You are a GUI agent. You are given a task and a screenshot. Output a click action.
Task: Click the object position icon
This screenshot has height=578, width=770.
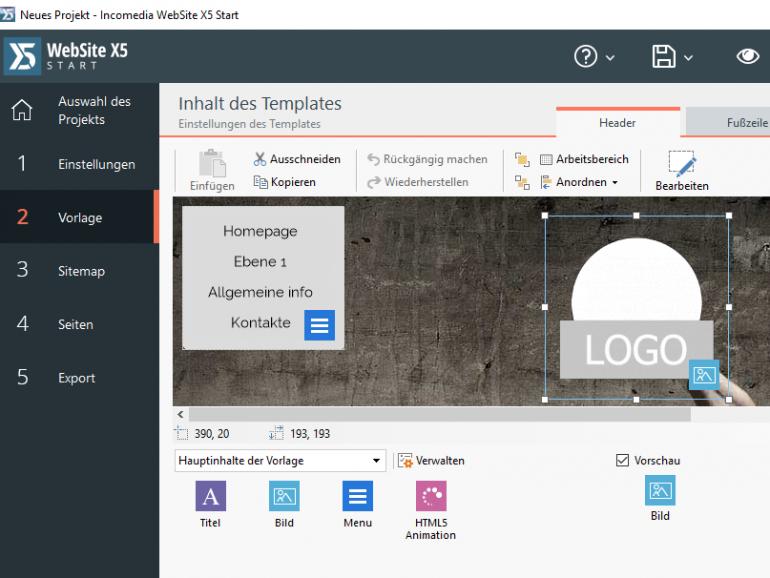pos(181,433)
